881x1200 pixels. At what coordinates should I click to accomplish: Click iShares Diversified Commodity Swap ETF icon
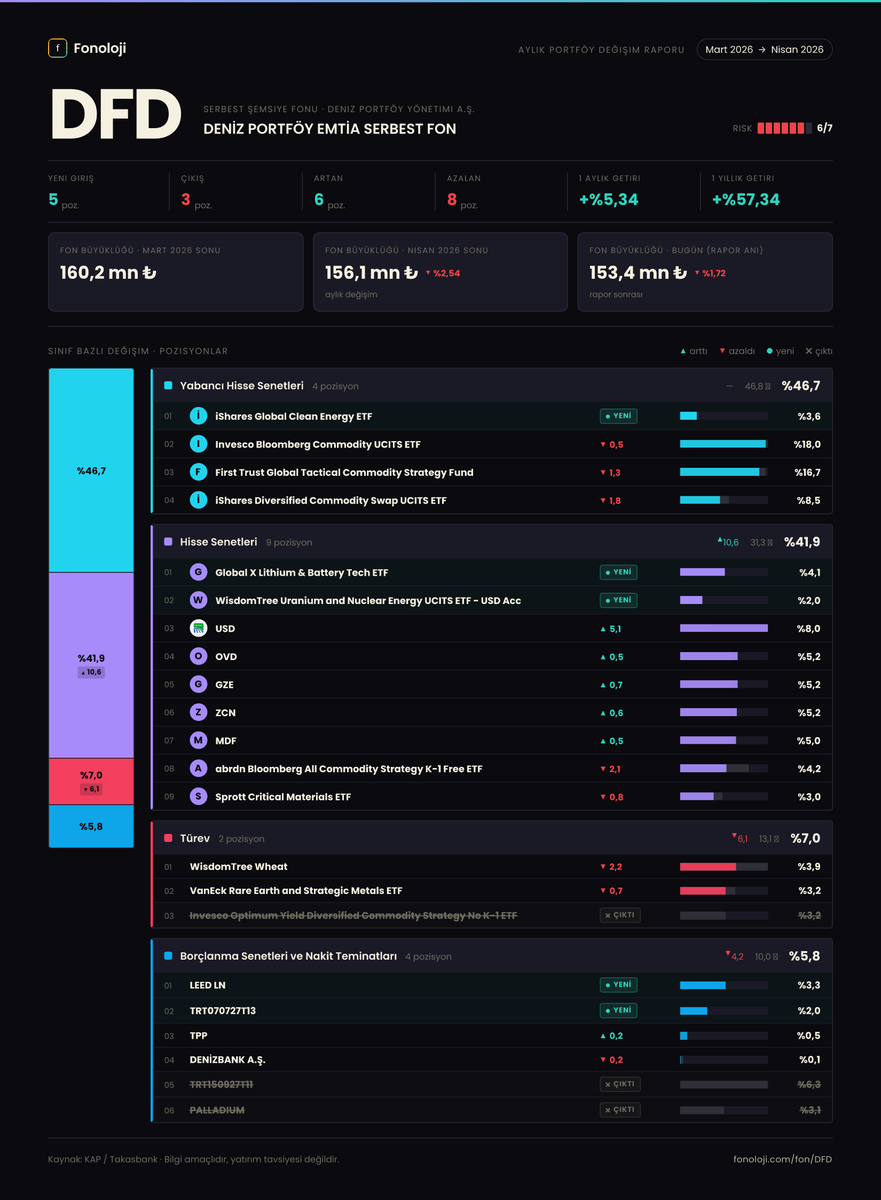199,500
